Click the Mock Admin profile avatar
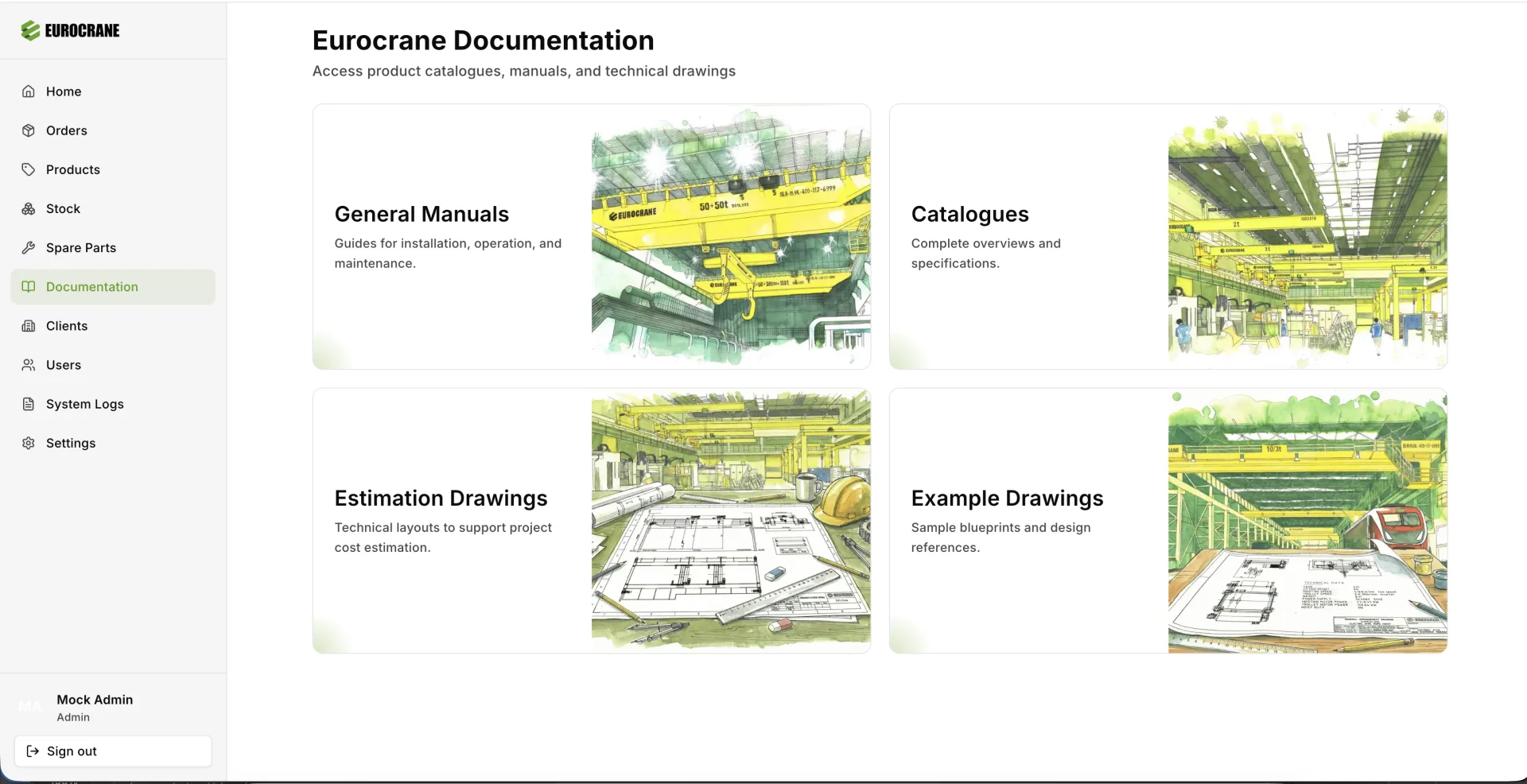 29,707
